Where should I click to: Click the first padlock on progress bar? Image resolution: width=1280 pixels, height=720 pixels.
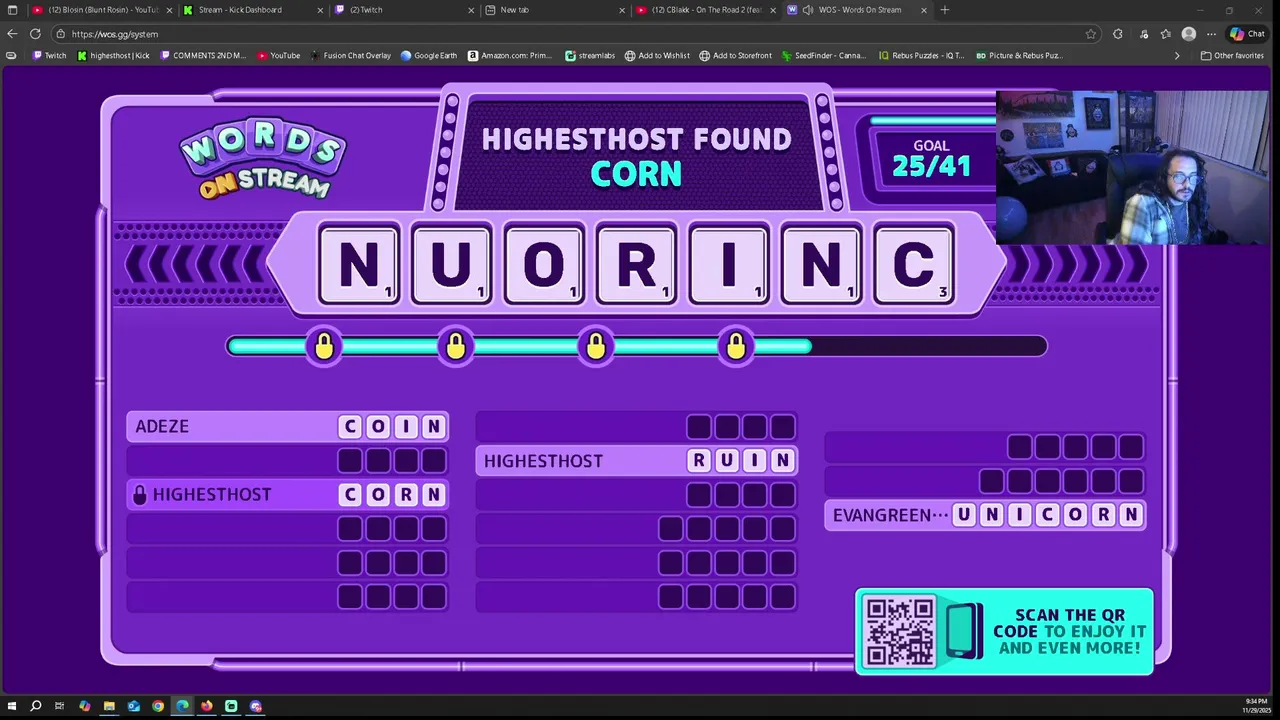(324, 346)
